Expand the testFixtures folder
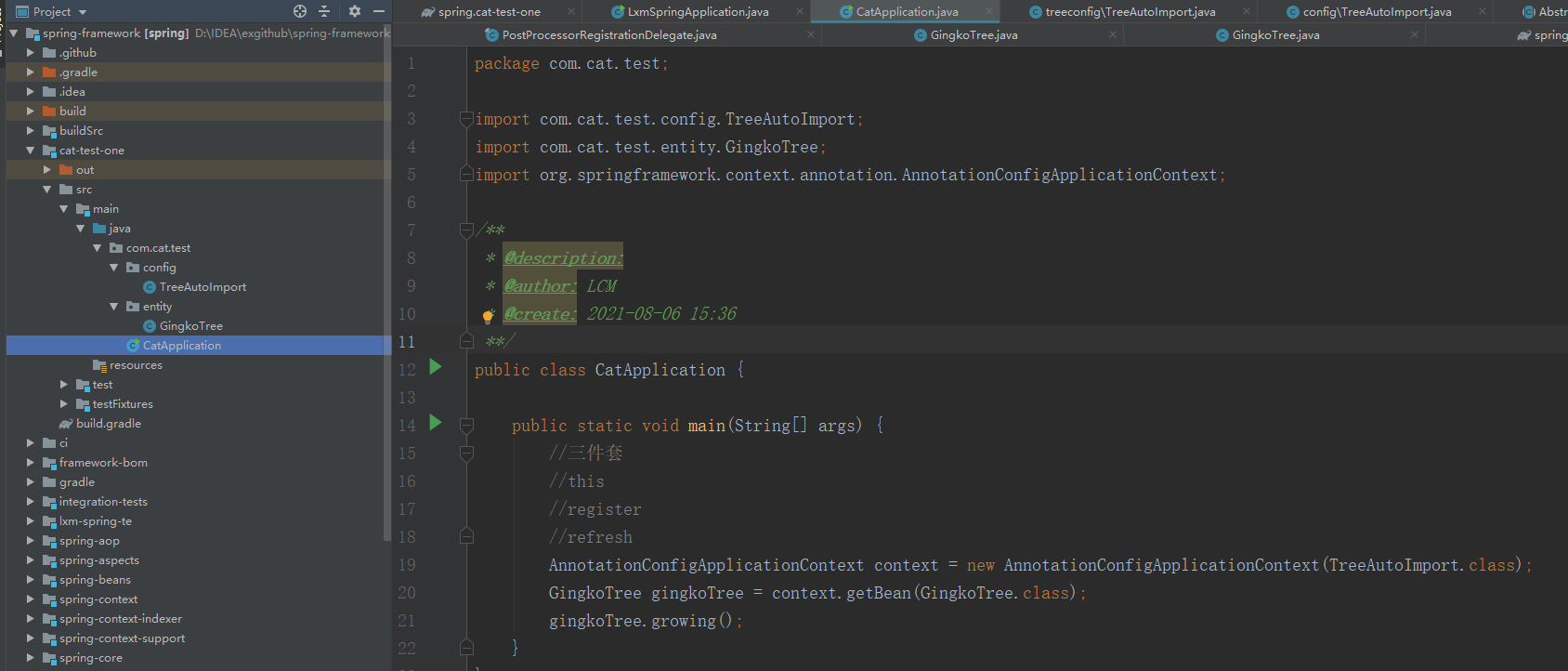 coord(64,404)
